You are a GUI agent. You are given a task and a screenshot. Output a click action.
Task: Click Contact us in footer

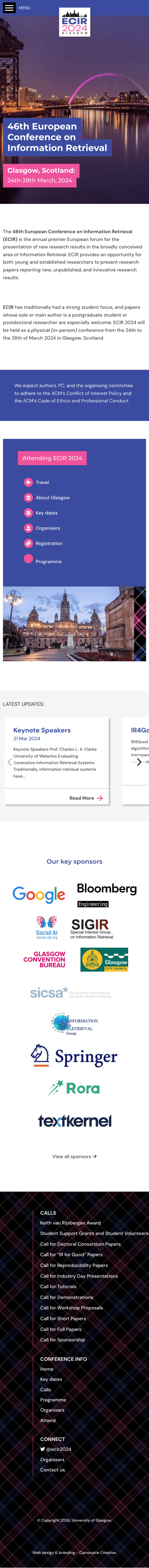coord(53,1470)
